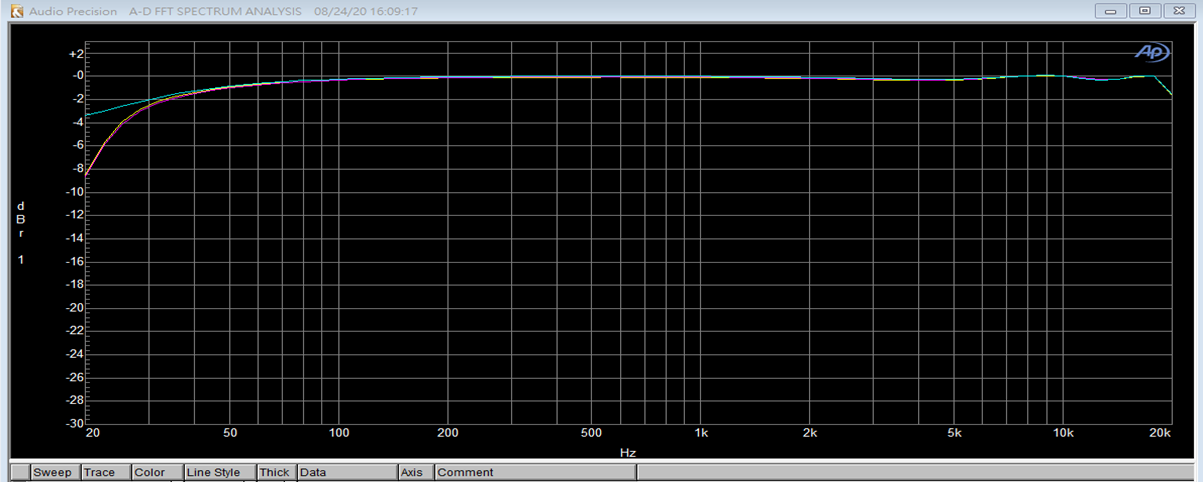Close the A-D FFT Spectrum Analysis window
Viewport: 1203px width, 482px height.
(x=1178, y=12)
